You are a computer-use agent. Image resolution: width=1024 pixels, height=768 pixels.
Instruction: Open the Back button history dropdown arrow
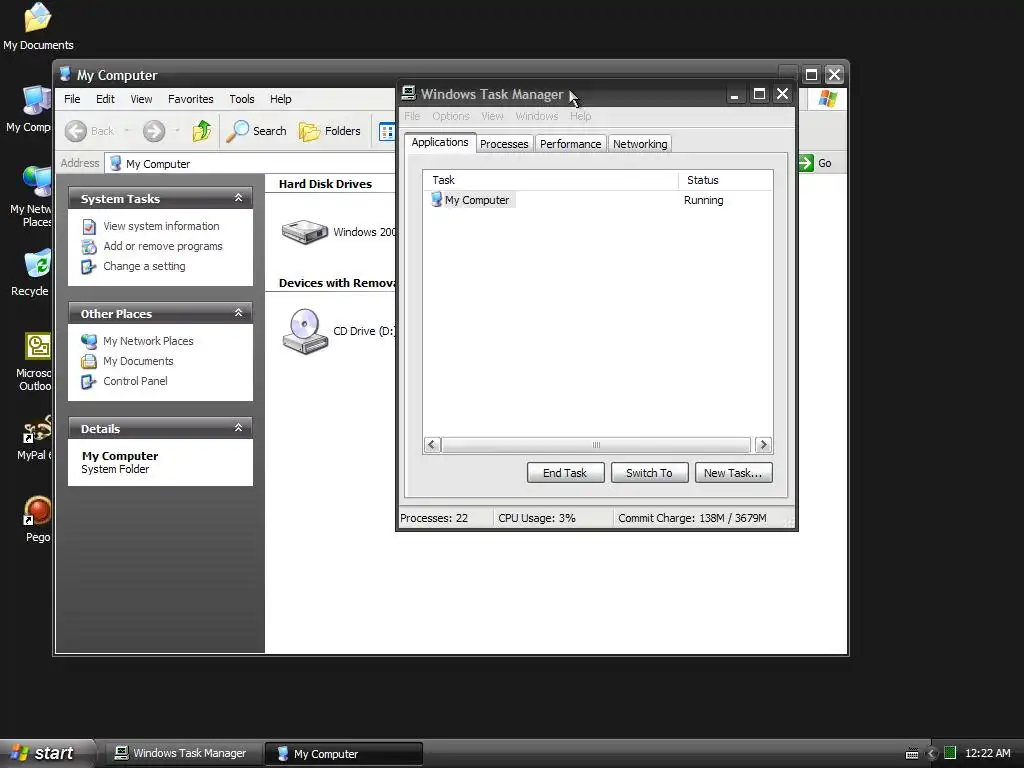tap(127, 131)
